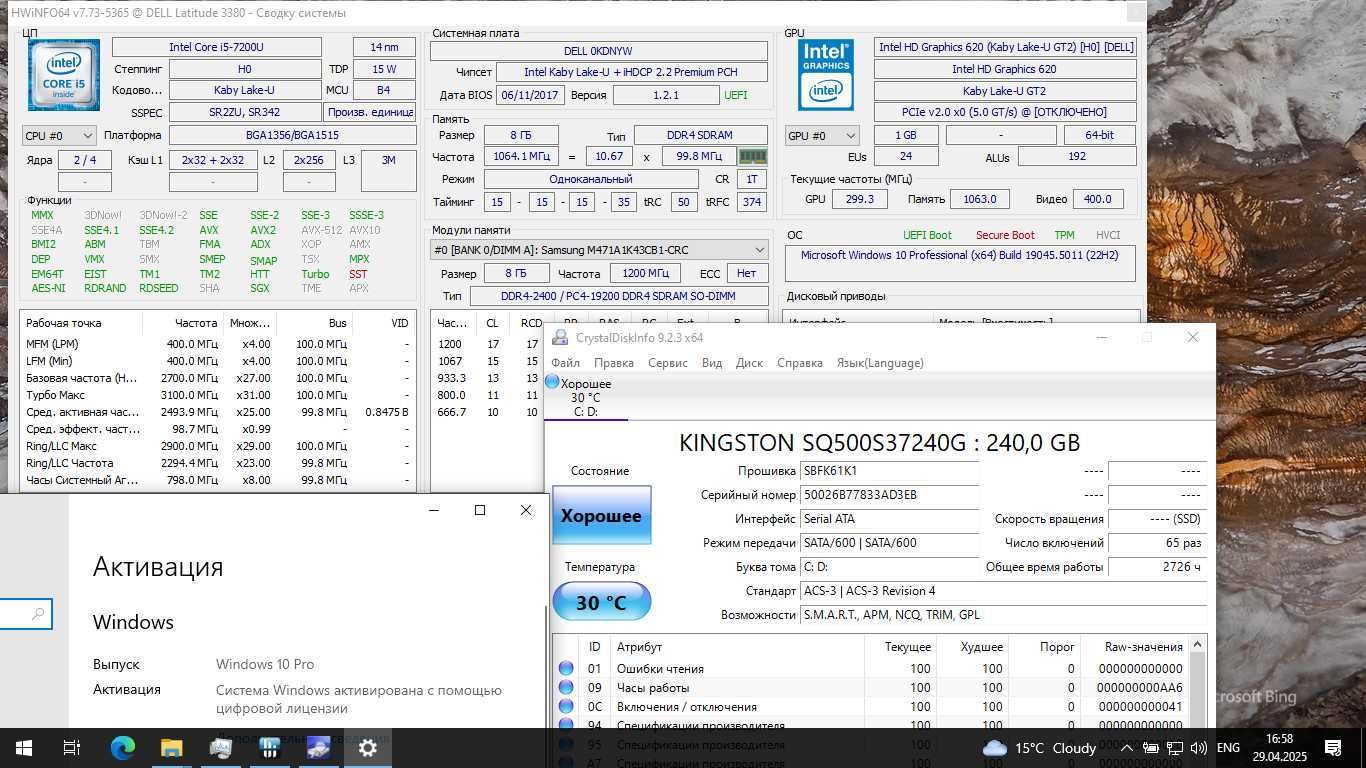Switch to the disk-drive app on the taskbar
This screenshot has width=1366, height=768.
click(318, 748)
